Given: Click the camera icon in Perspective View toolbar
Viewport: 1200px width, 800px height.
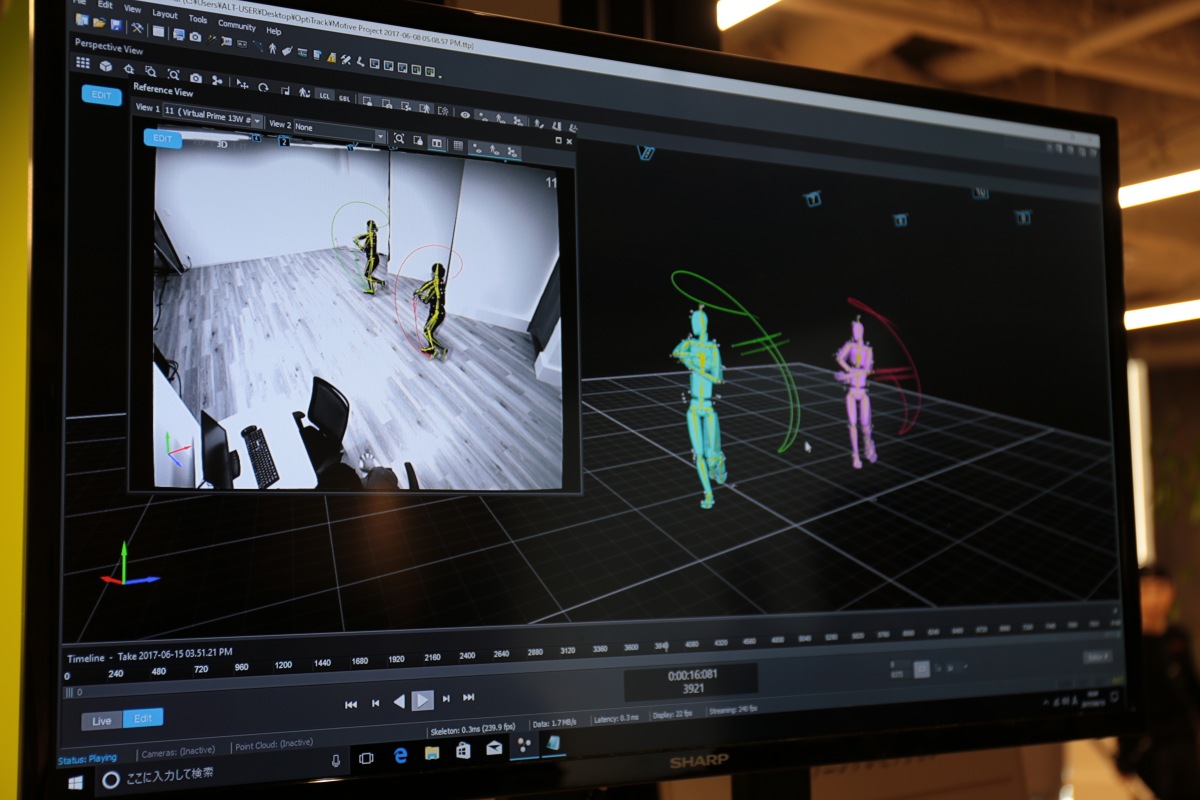Looking at the screenshot, I should (x=196, y=77).
